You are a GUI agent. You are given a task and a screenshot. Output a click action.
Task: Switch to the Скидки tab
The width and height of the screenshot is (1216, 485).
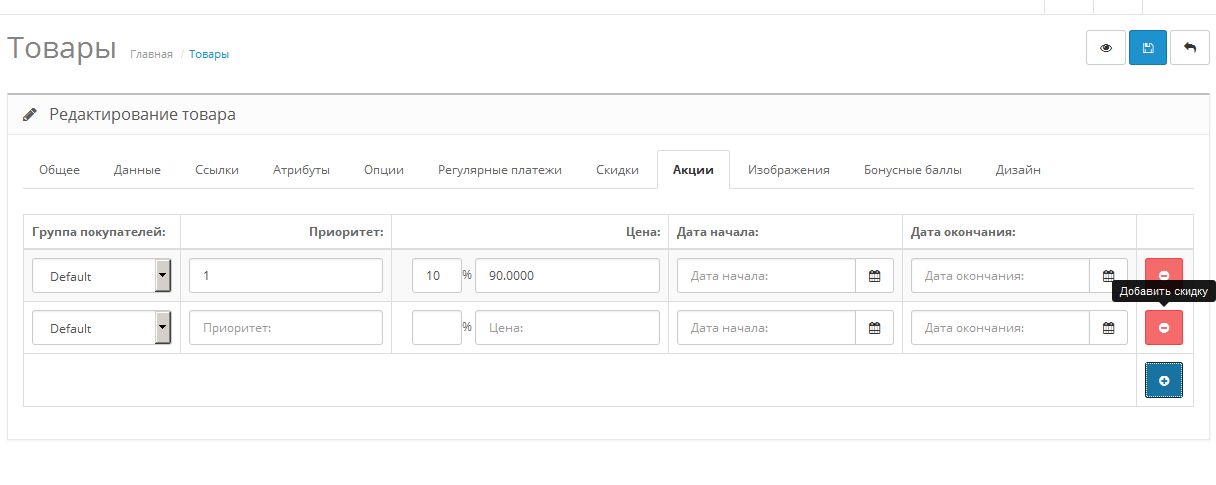(617, 170)
